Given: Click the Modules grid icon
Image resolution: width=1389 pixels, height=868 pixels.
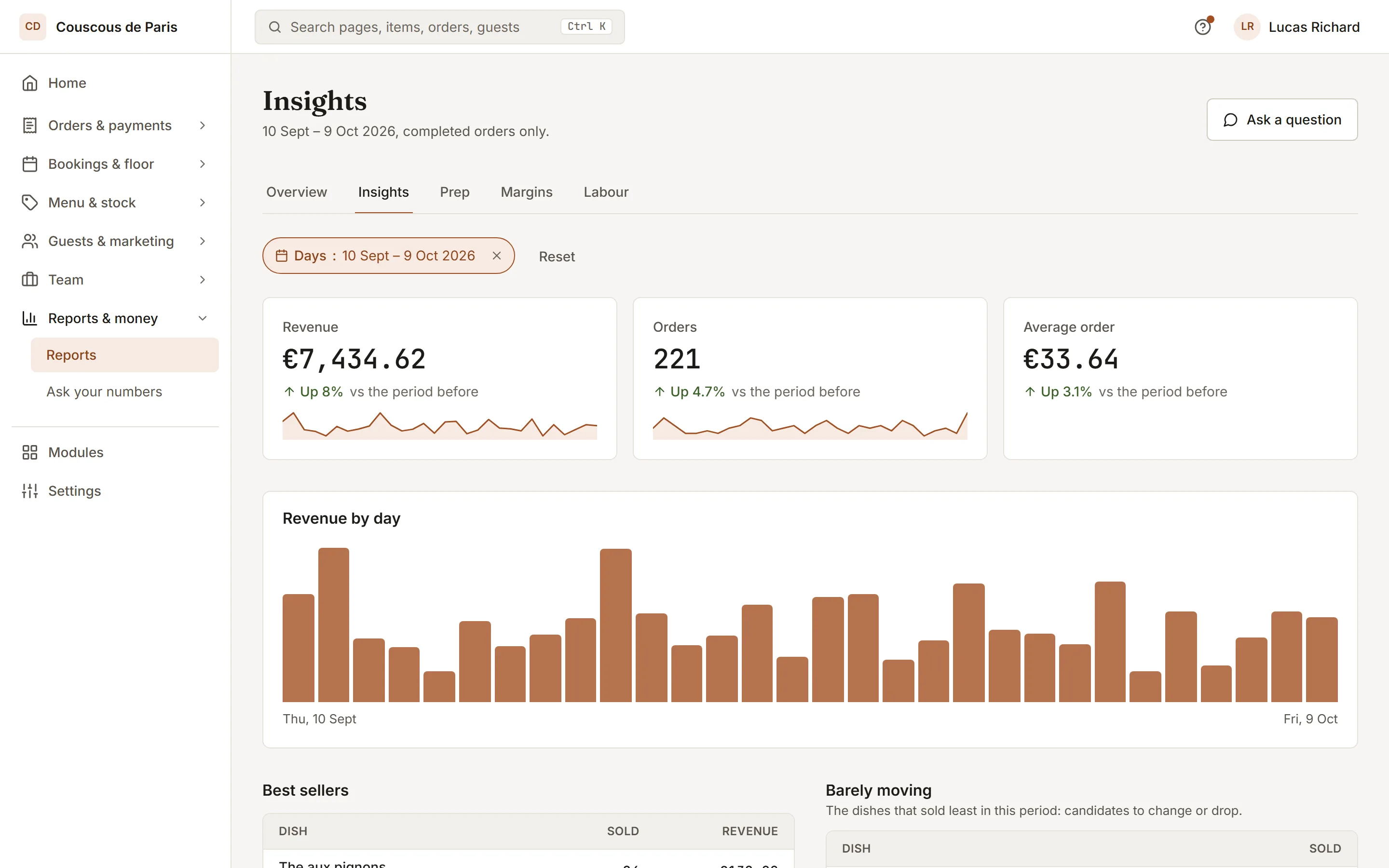Looking at the screenshot, I should tap(30, 452).
